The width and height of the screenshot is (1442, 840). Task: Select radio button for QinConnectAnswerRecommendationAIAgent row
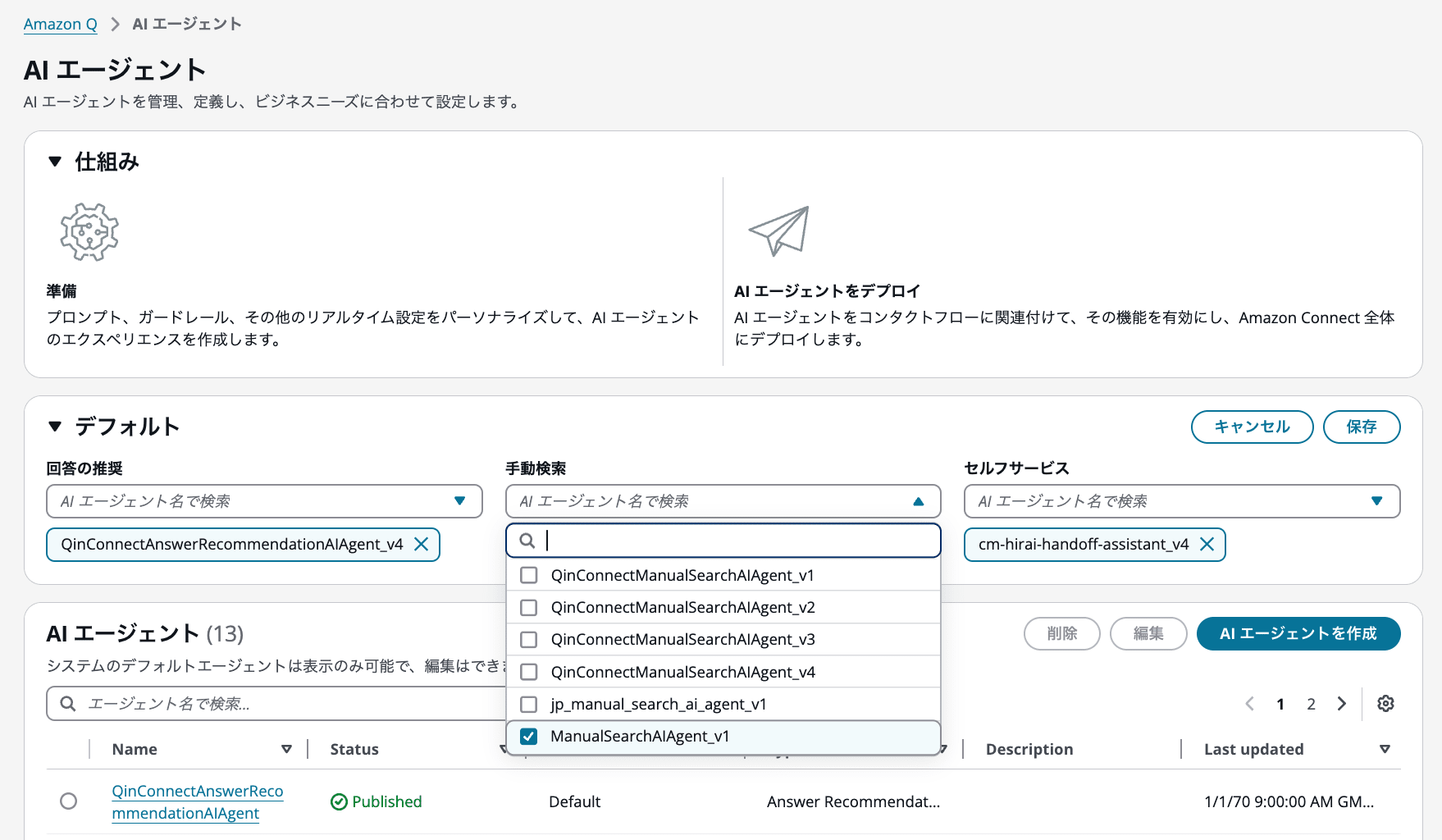(69, 801)
